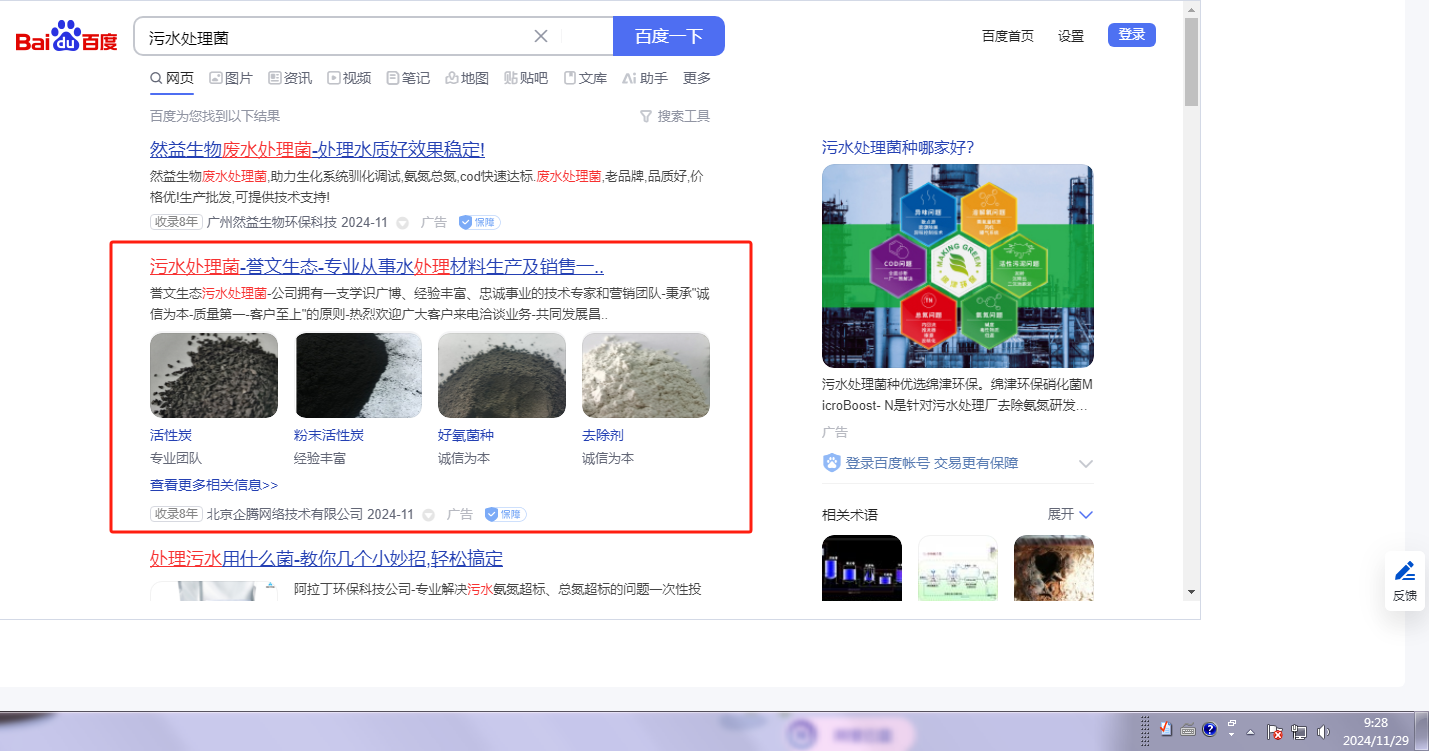Expand the 相关术语 展开 chevron
The width and height of the screenshot is (1429, 751).
point(1086,514)
